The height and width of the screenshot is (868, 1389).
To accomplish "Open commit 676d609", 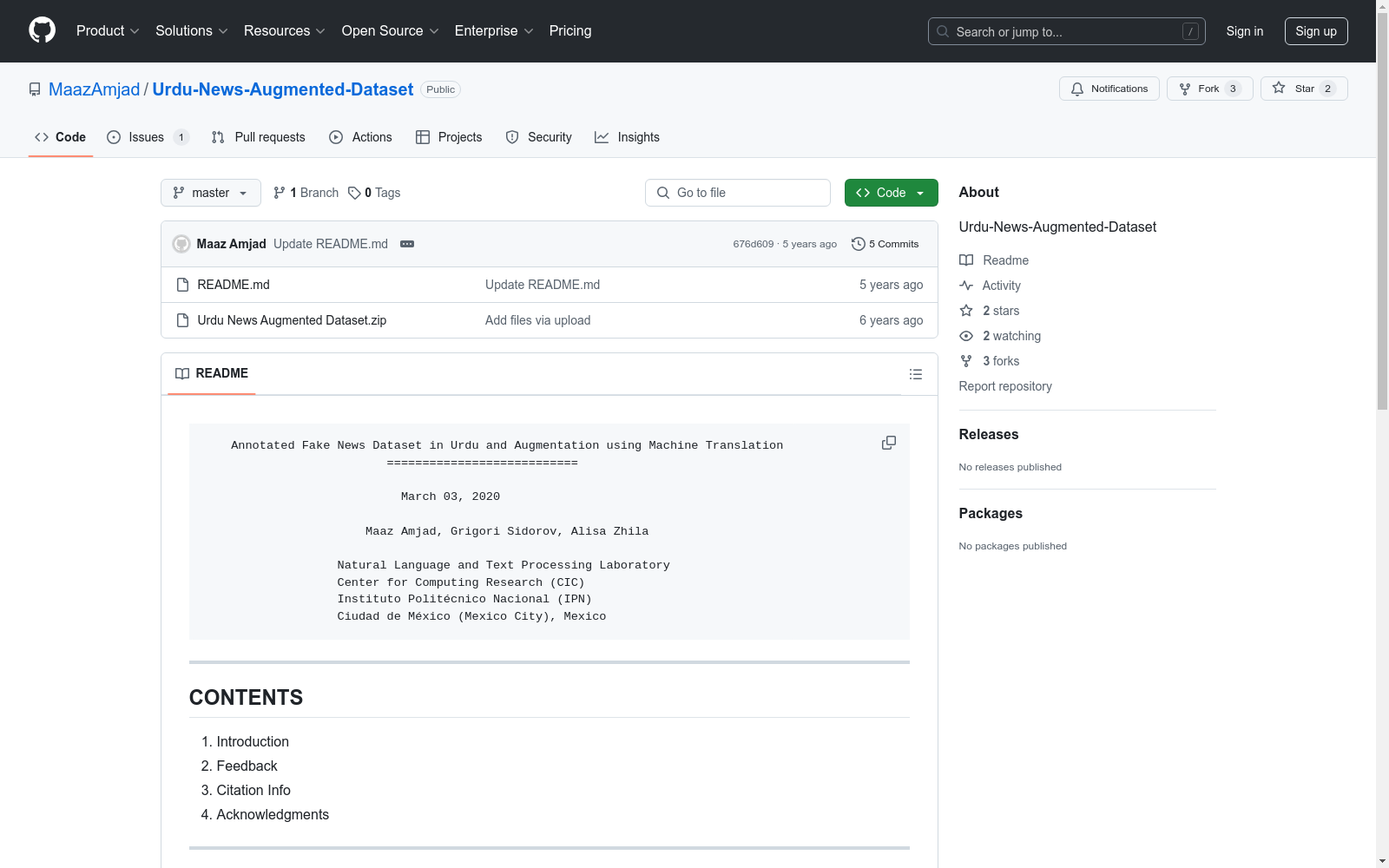I will tap(753, 244).
